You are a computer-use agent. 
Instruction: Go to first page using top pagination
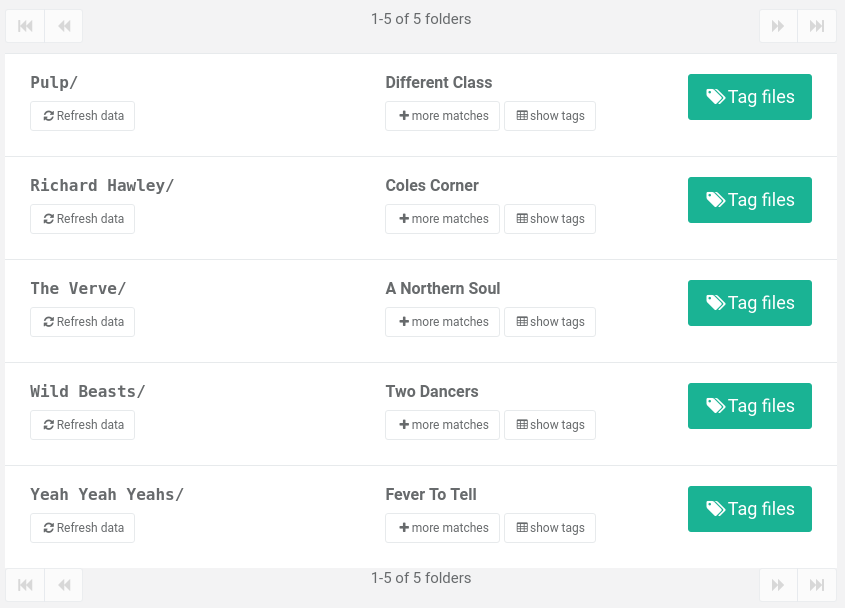pyautogui.click(x=25, y=26)
